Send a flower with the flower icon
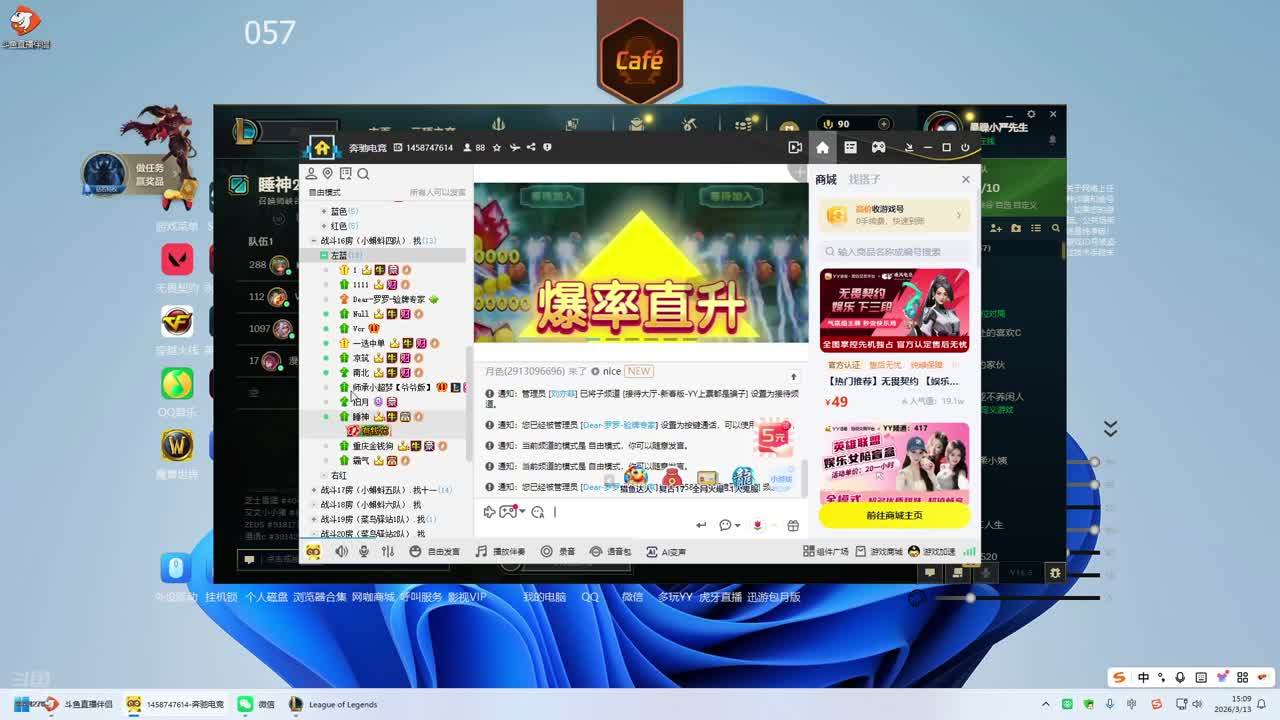 point(758,525)
